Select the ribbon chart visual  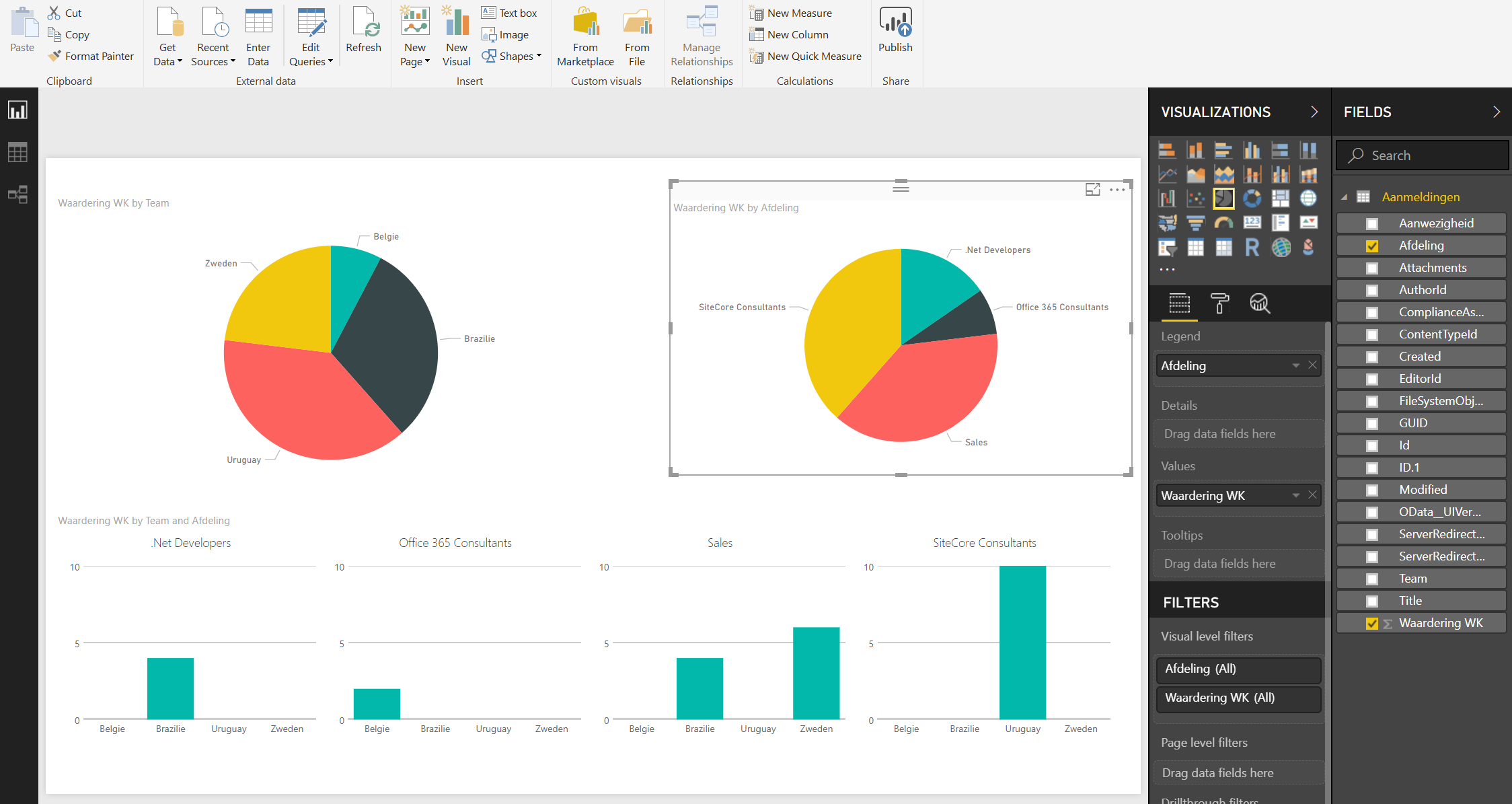pyautogui.click(x=1308, y=175)
